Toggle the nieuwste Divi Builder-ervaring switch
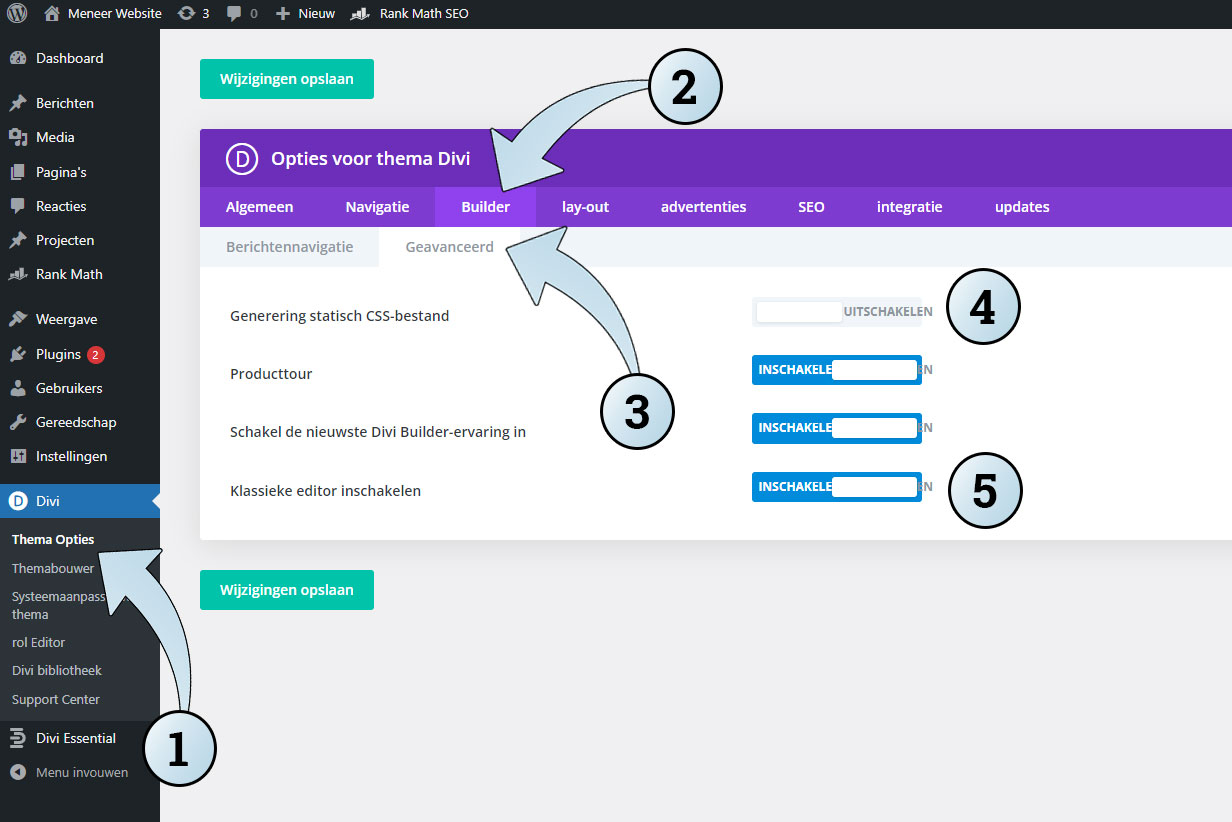 837,428
